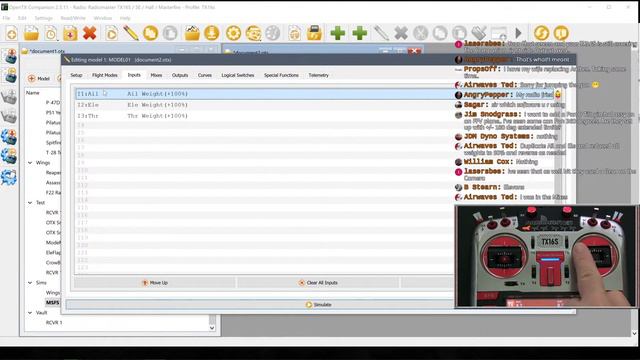Click the gold radio profile icon
Screen dimensions: 640x360
(x=253, y=33)
